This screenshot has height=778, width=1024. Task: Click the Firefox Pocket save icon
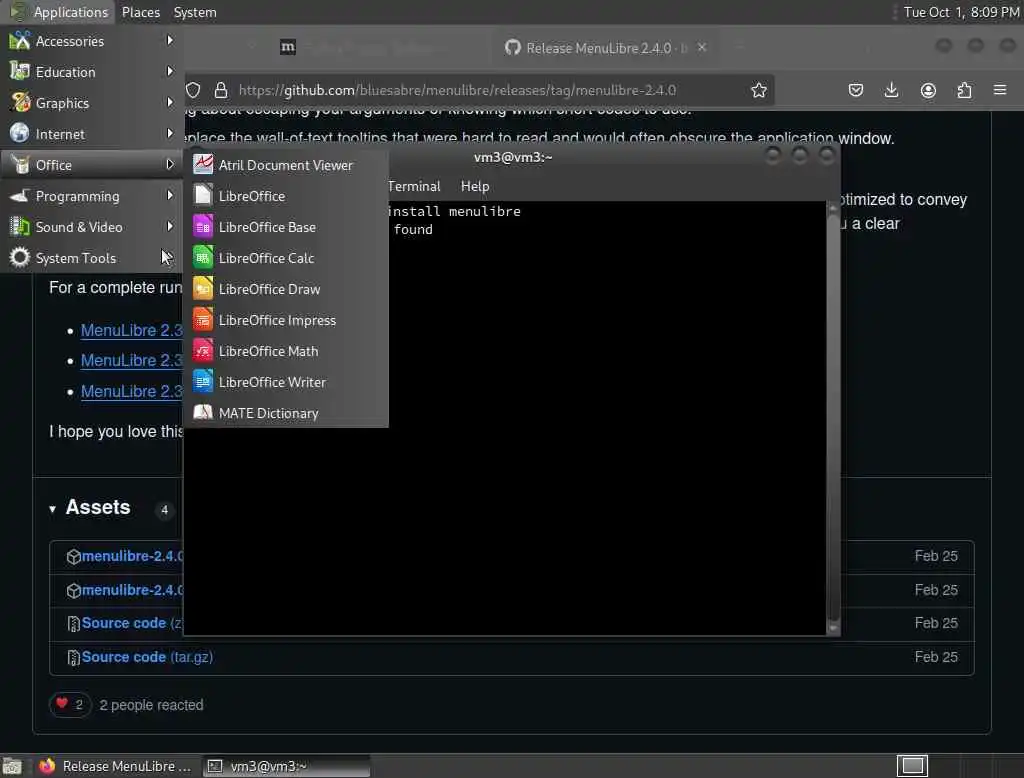coord(856,90)
